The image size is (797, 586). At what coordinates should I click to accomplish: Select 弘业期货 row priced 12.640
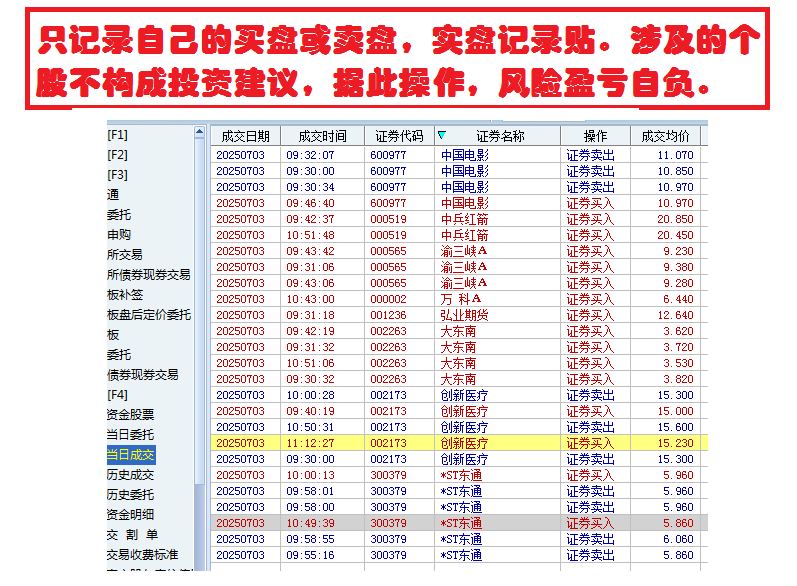(x=459, y=315)
